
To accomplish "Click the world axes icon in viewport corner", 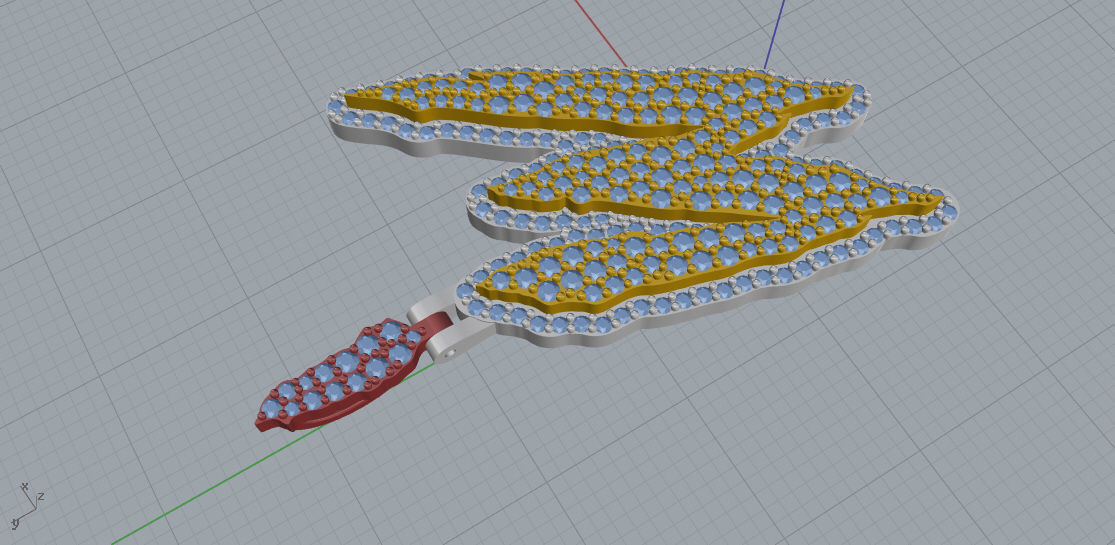I will click(x=28, y=504).
